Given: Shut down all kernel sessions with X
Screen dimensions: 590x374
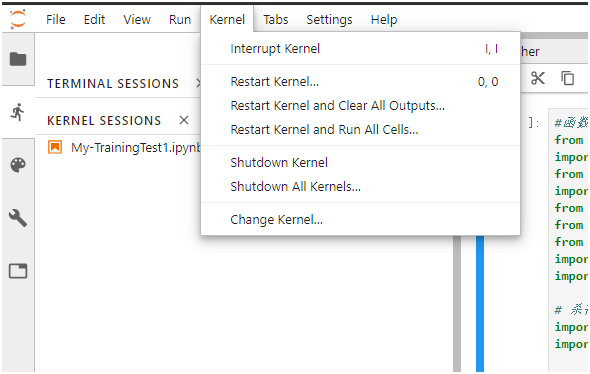Looking at the screenshot, I should pyautogui.click(x=184, y=120).
